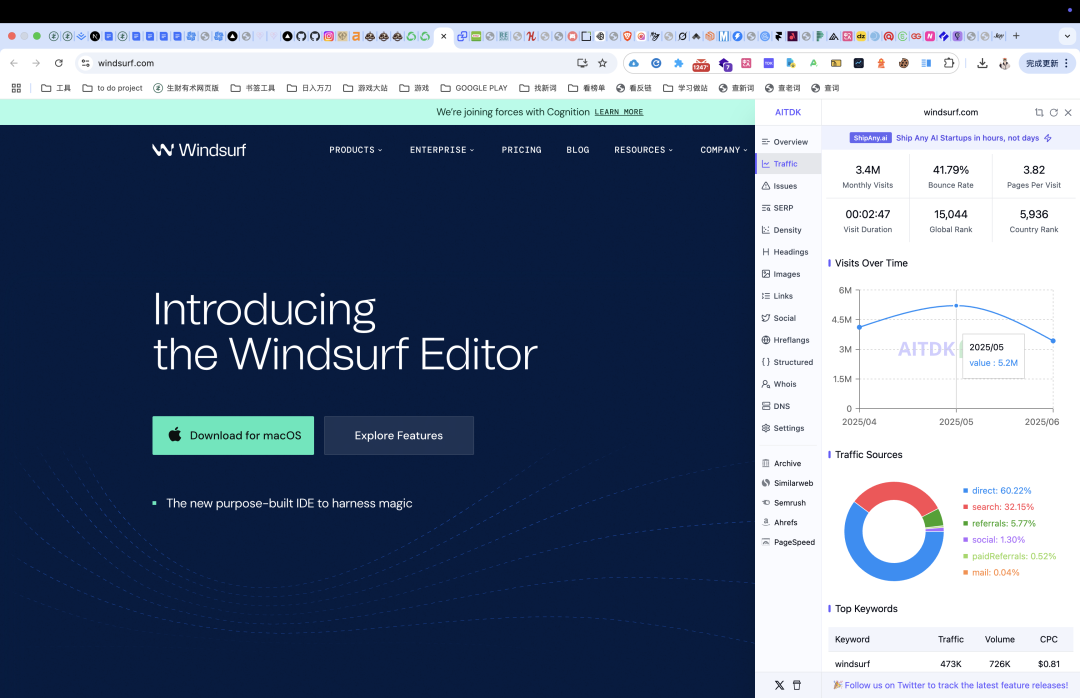Viewport: 1080px width, 698px height.
Task: Click the X (Twitter) icon in AITDK footer
Action: pyautogui.click(x=779, y=686)
